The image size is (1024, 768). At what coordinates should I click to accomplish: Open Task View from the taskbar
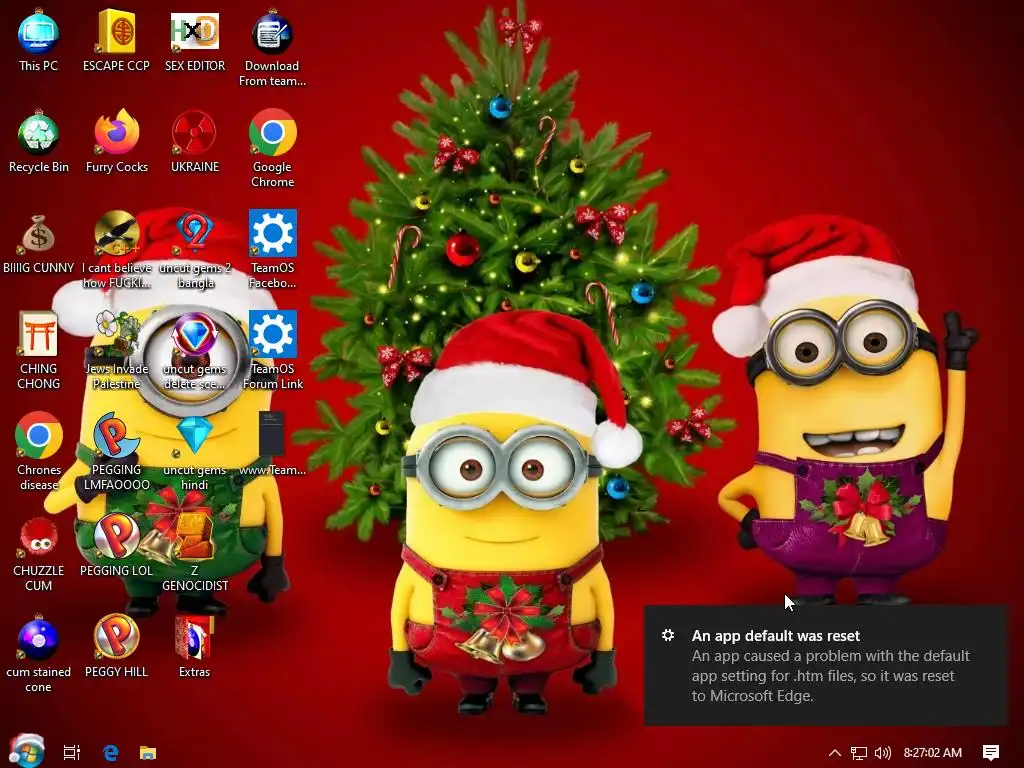pos(72,753)
